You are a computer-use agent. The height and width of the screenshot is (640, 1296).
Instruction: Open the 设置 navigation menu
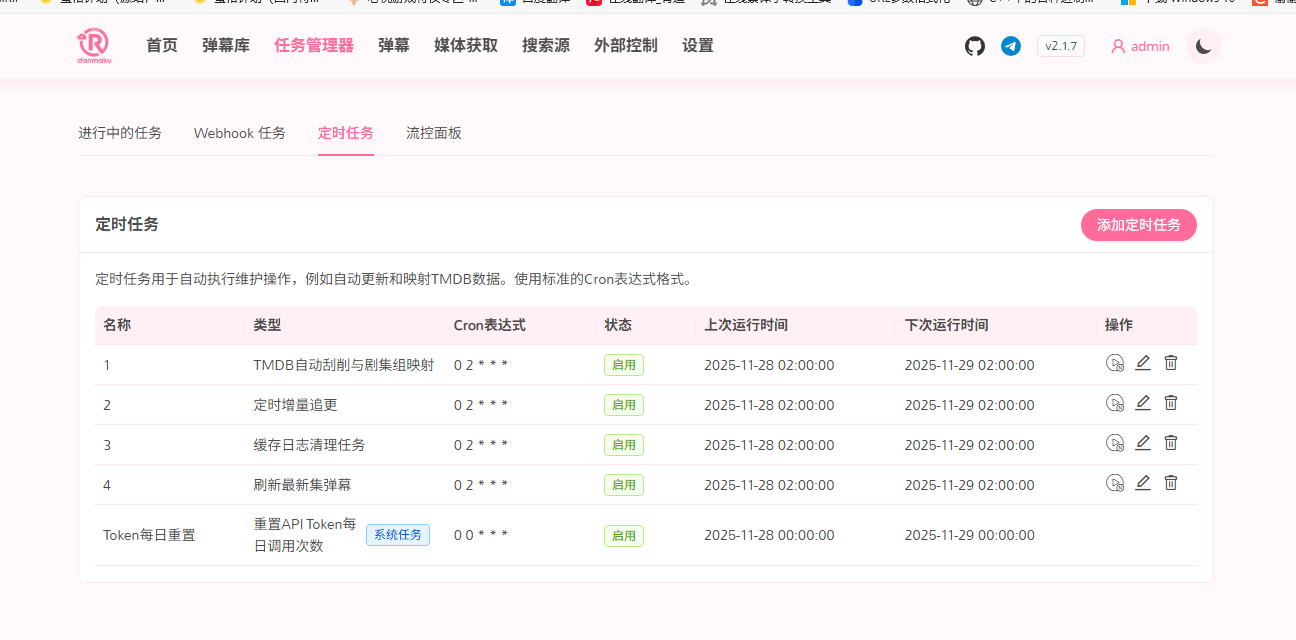[697, 45]
